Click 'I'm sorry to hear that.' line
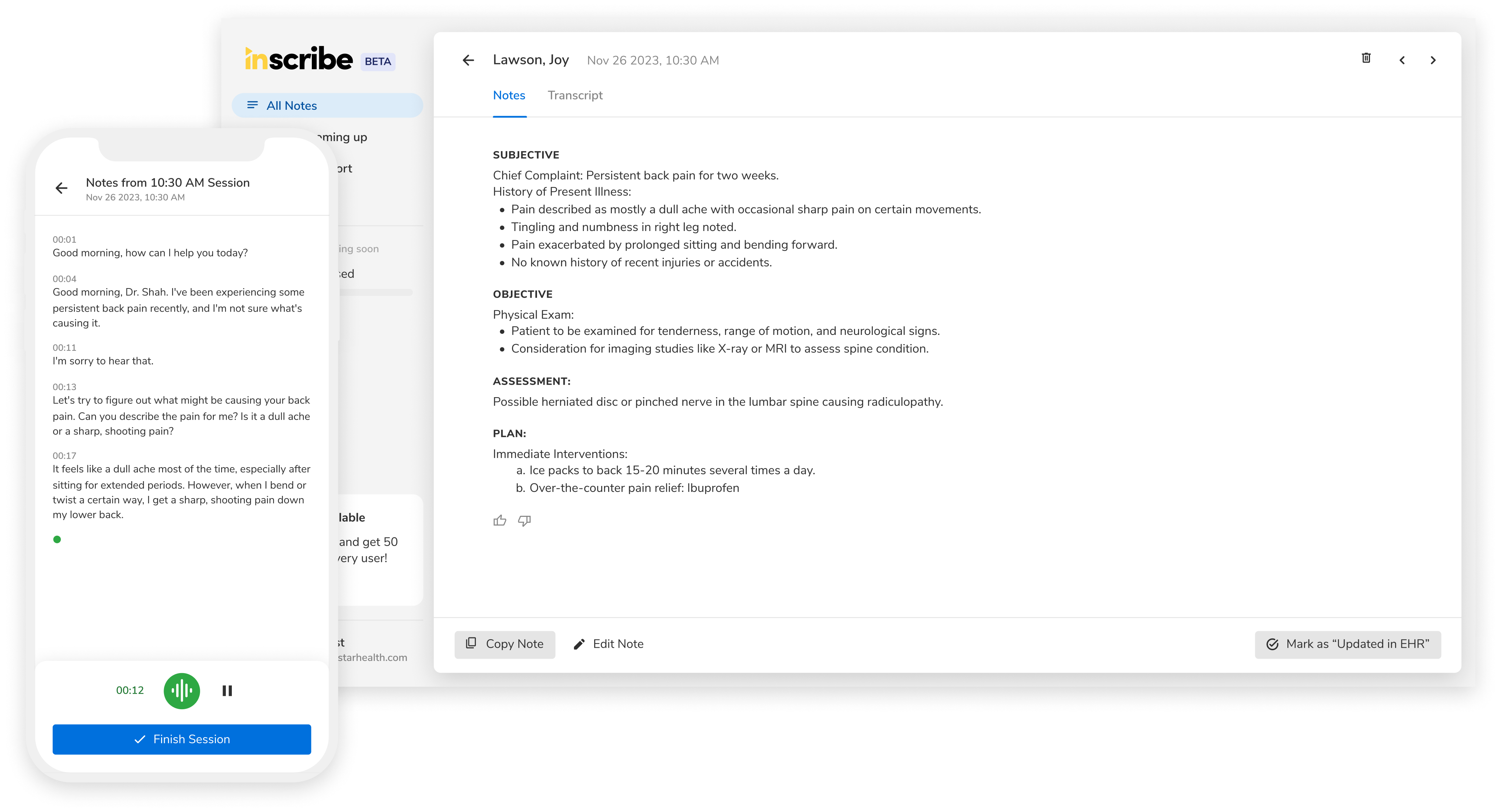 pyautogui.click(x=103, y=361)
